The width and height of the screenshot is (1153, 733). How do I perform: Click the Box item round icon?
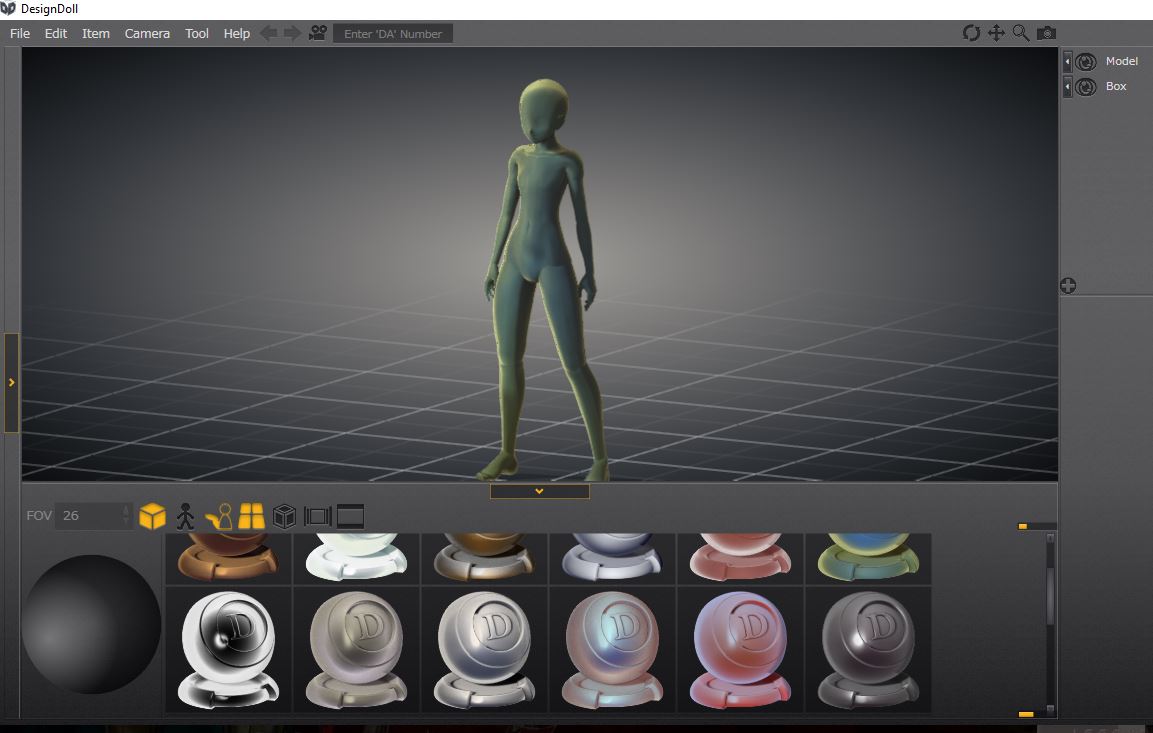[1085, 87]
